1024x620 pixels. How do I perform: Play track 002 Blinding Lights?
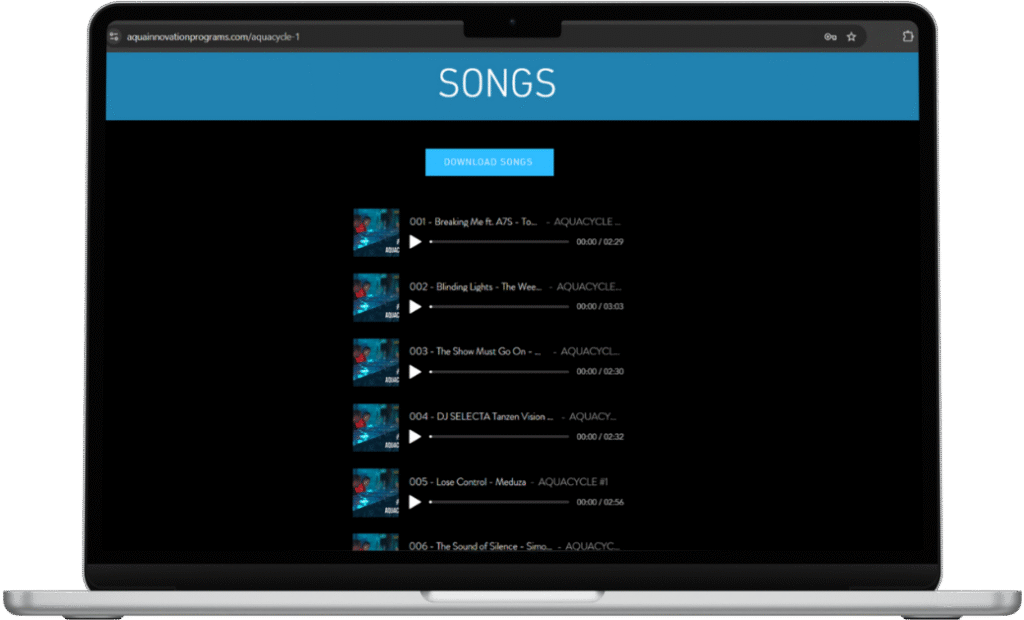[x=415, y=307]
